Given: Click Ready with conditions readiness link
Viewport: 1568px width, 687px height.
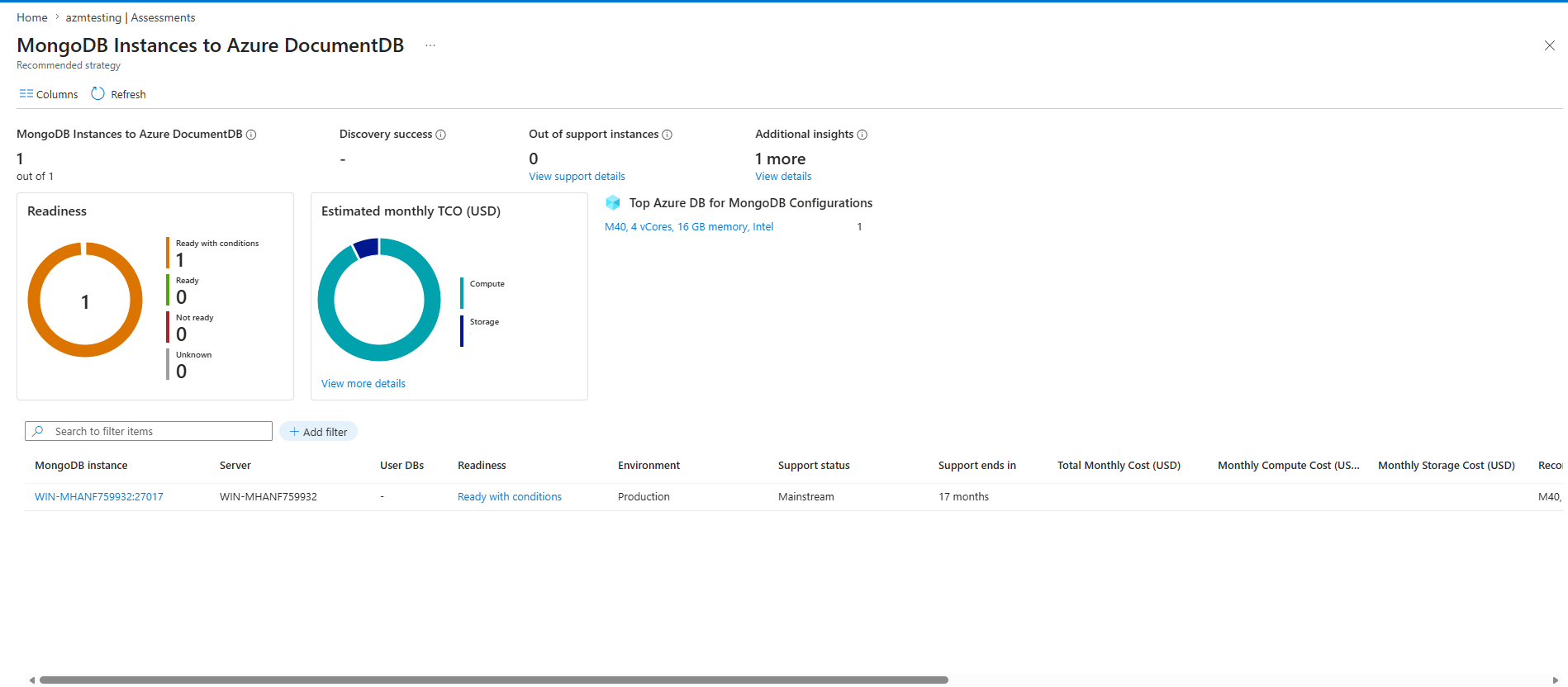Looking at the screenshot, I should [510, 497].
